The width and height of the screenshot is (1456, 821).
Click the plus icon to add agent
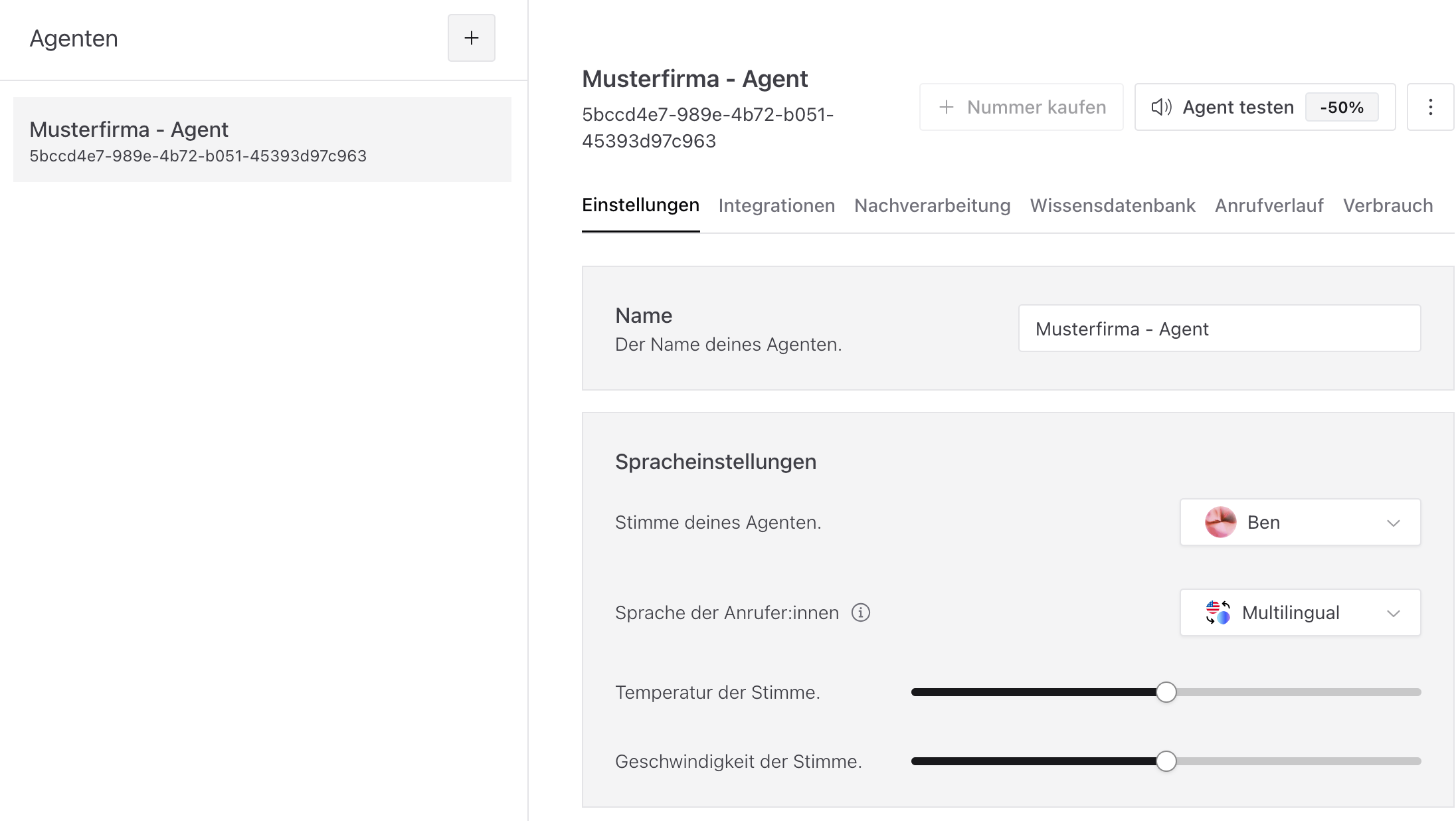[x=471, y=38]
